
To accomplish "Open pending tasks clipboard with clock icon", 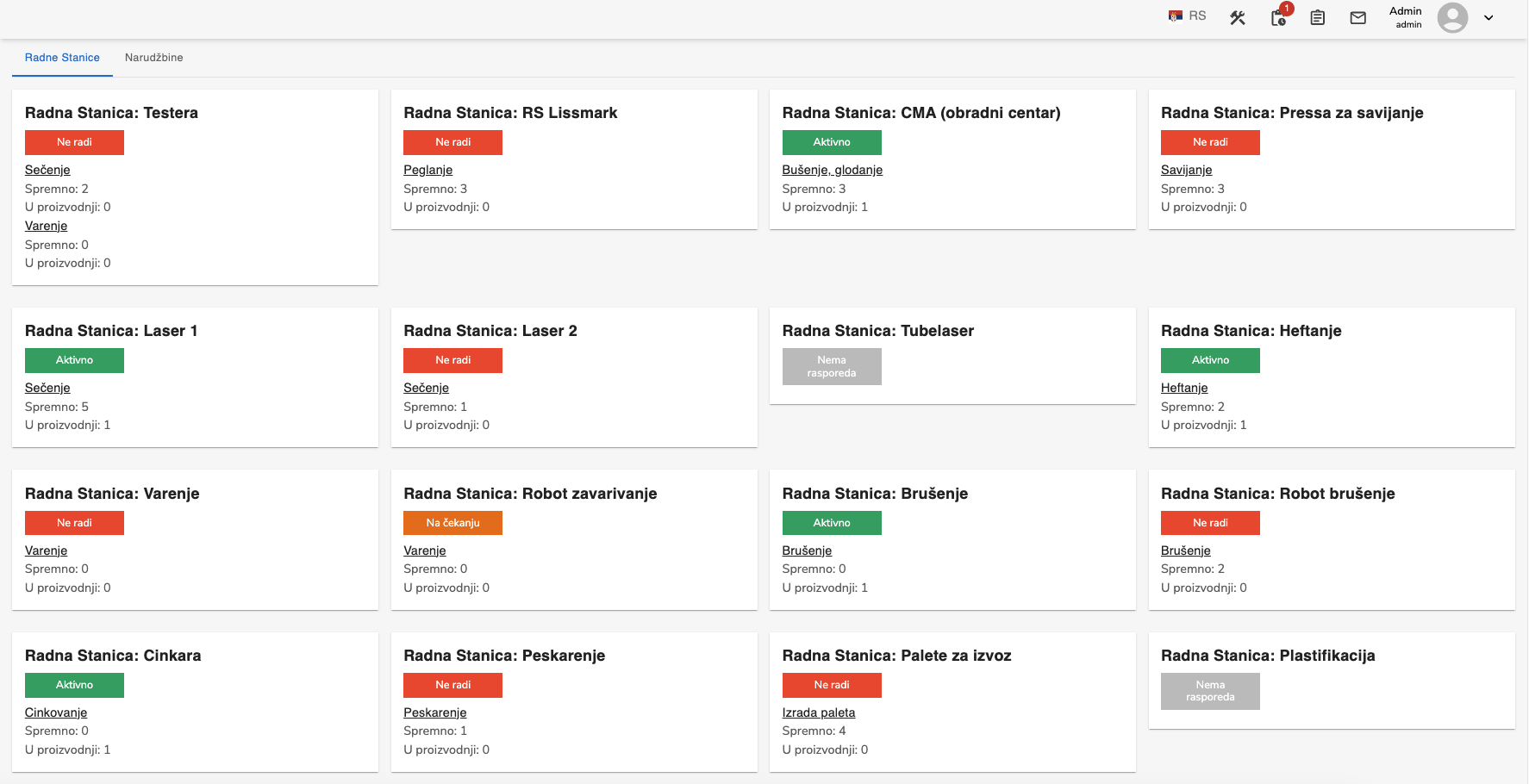I will (1278, 17).
